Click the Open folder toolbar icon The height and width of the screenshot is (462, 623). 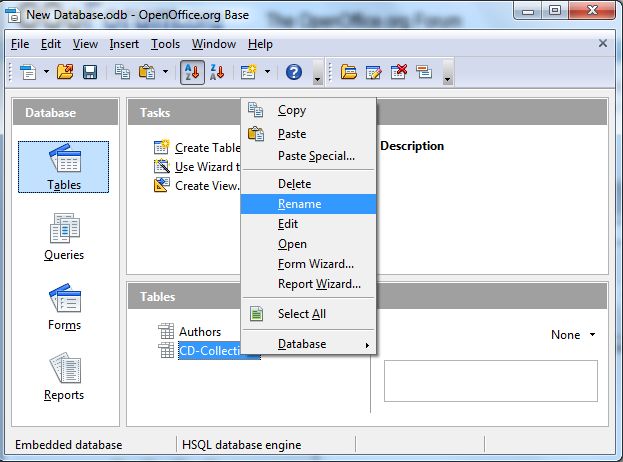(x=66, y=72)
